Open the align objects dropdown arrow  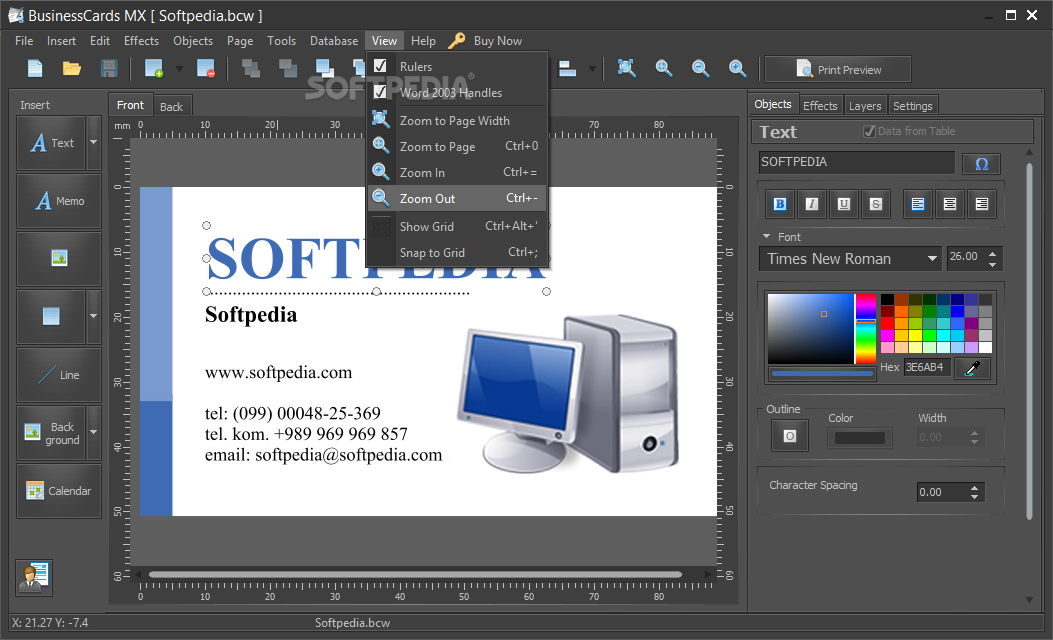(592, 68)
